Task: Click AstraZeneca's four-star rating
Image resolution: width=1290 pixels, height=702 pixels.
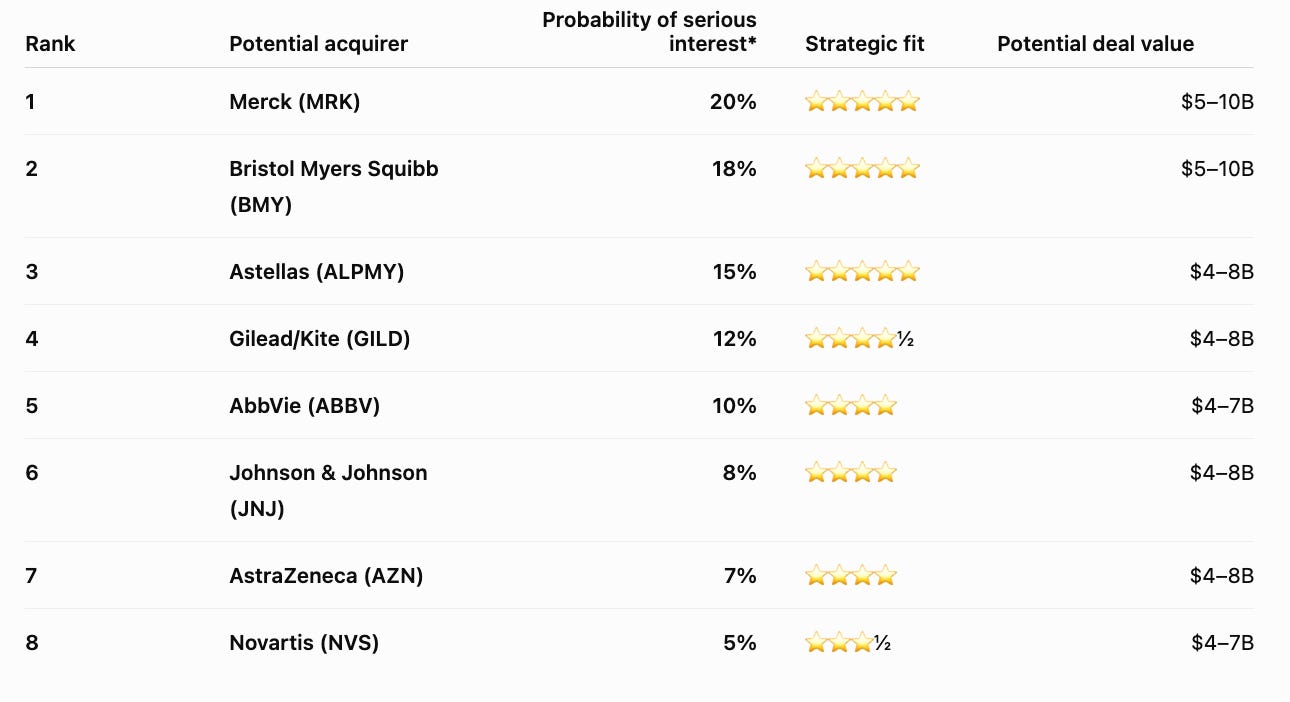Action: pos(851,575)
